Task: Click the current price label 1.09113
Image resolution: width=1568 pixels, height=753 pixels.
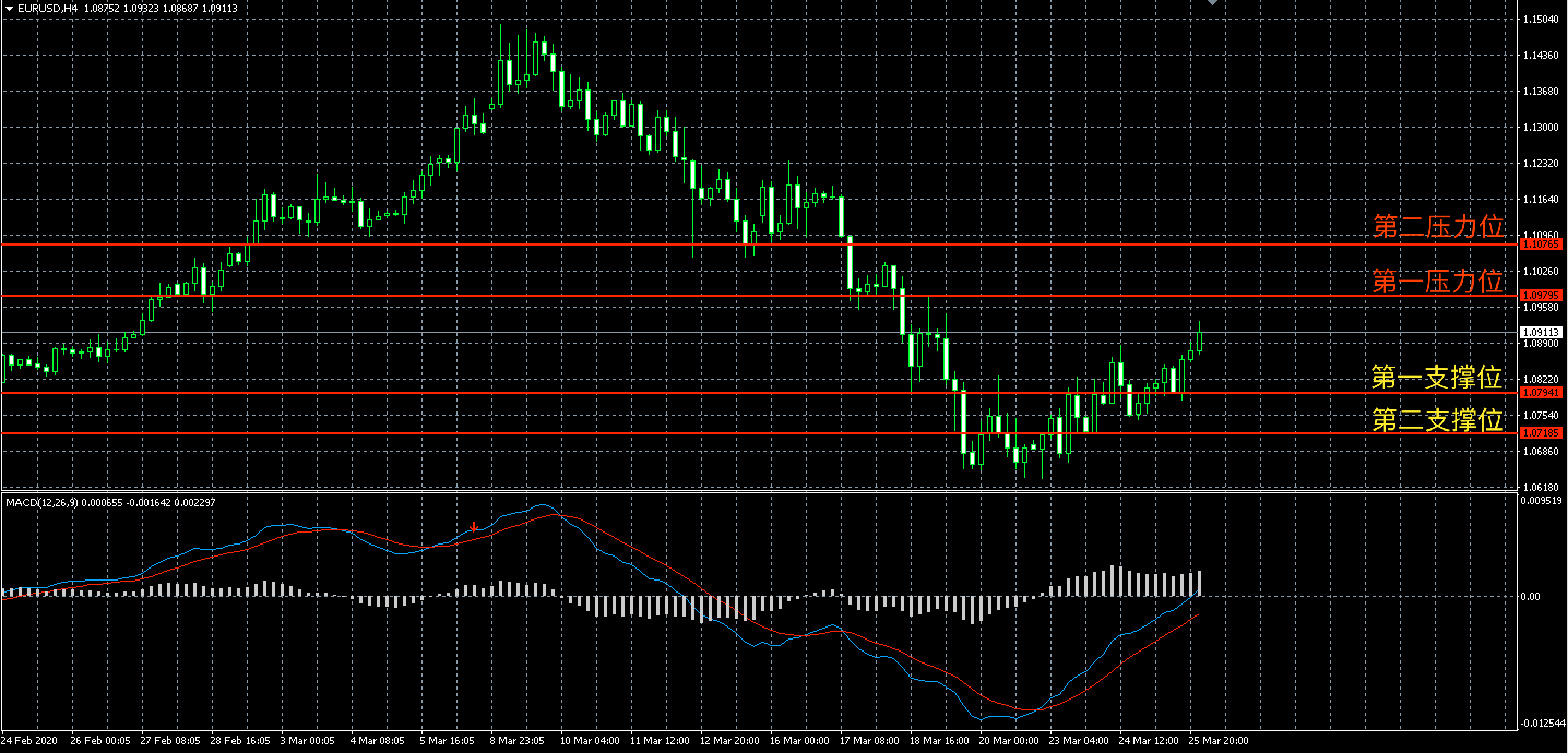Action: [x=1541, y=333]
